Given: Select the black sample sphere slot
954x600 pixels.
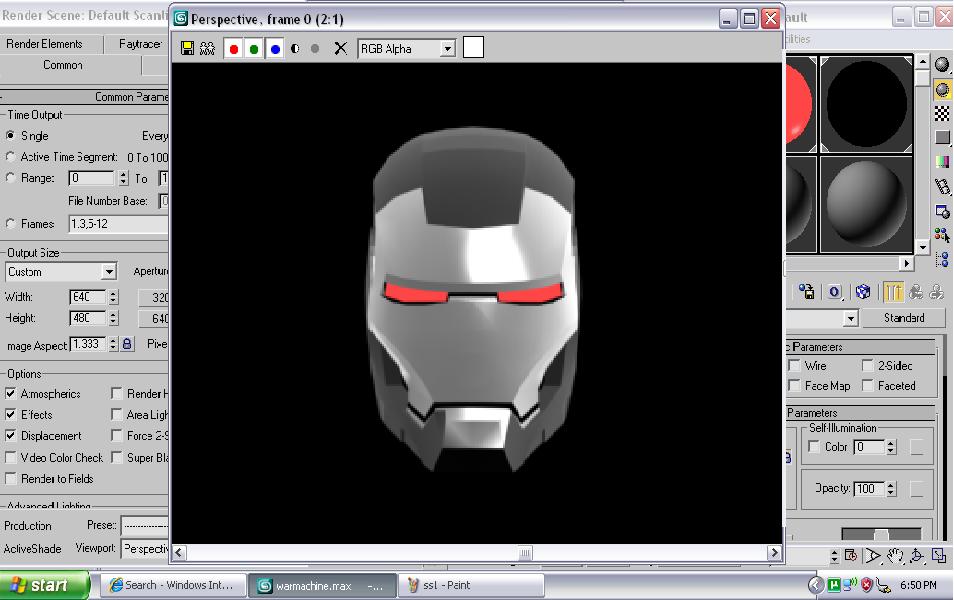Looking at the screenshot, I should [x=866, y=103].
